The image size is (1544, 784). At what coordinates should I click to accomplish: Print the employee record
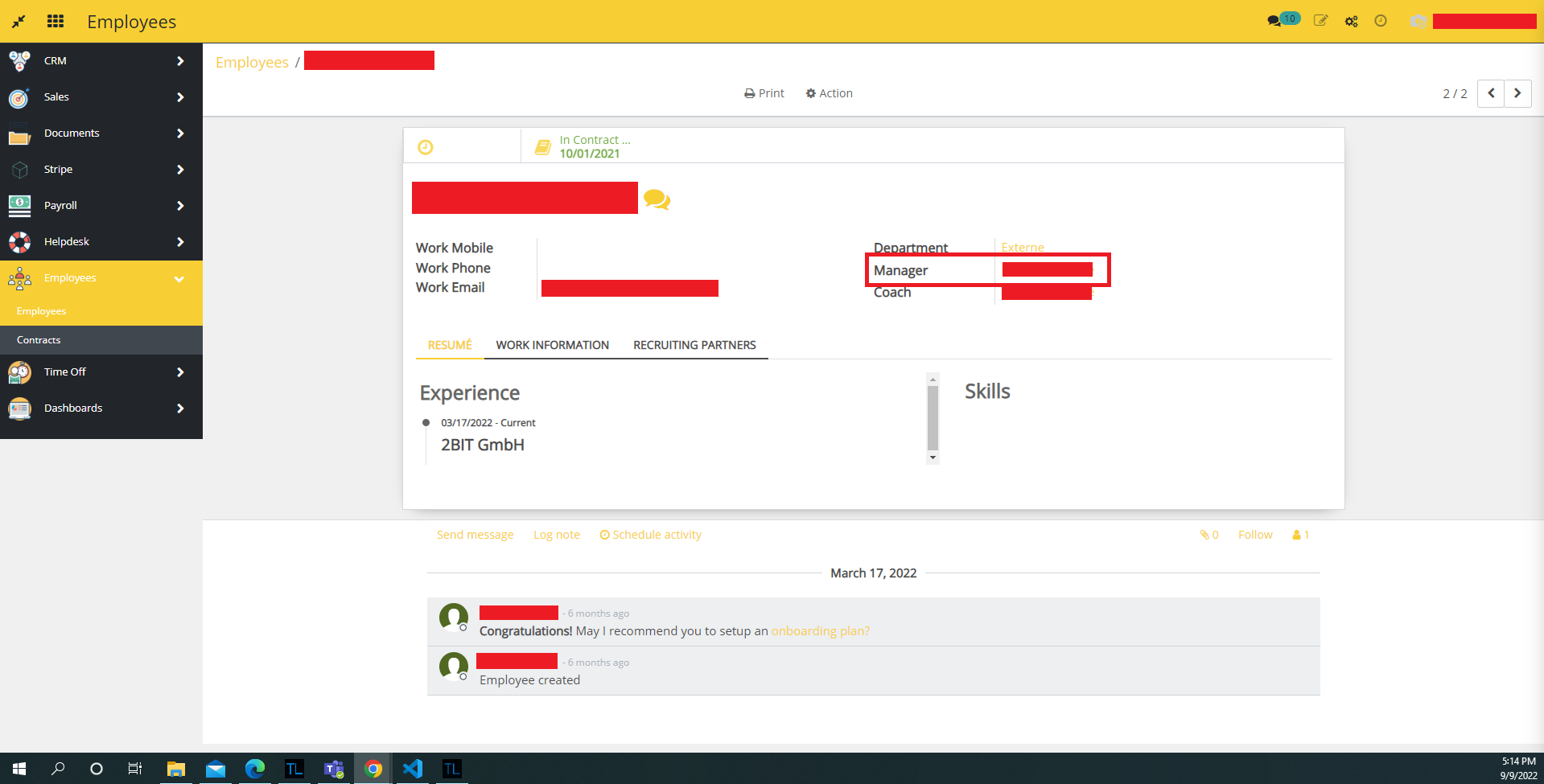coord(764,93)
